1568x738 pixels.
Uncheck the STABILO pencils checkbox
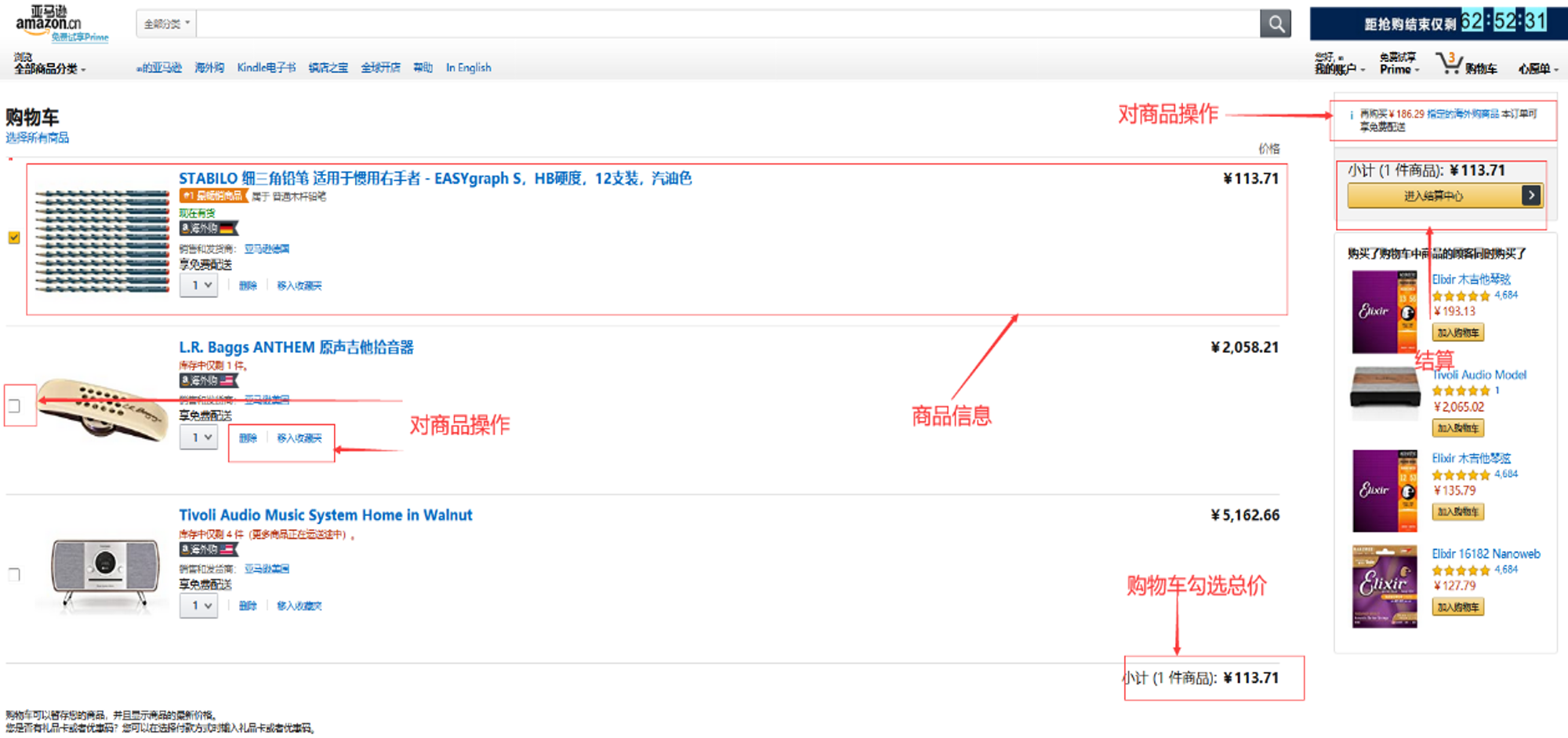(14, 238)
